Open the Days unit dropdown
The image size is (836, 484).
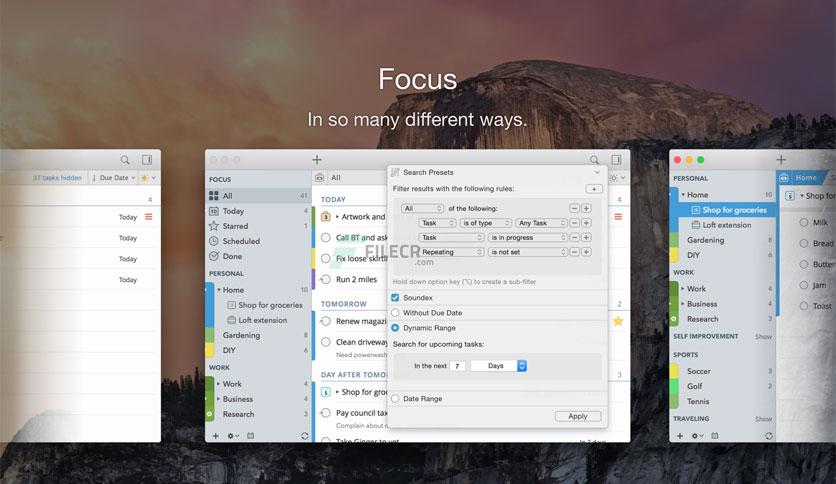[x=499, y=366]
